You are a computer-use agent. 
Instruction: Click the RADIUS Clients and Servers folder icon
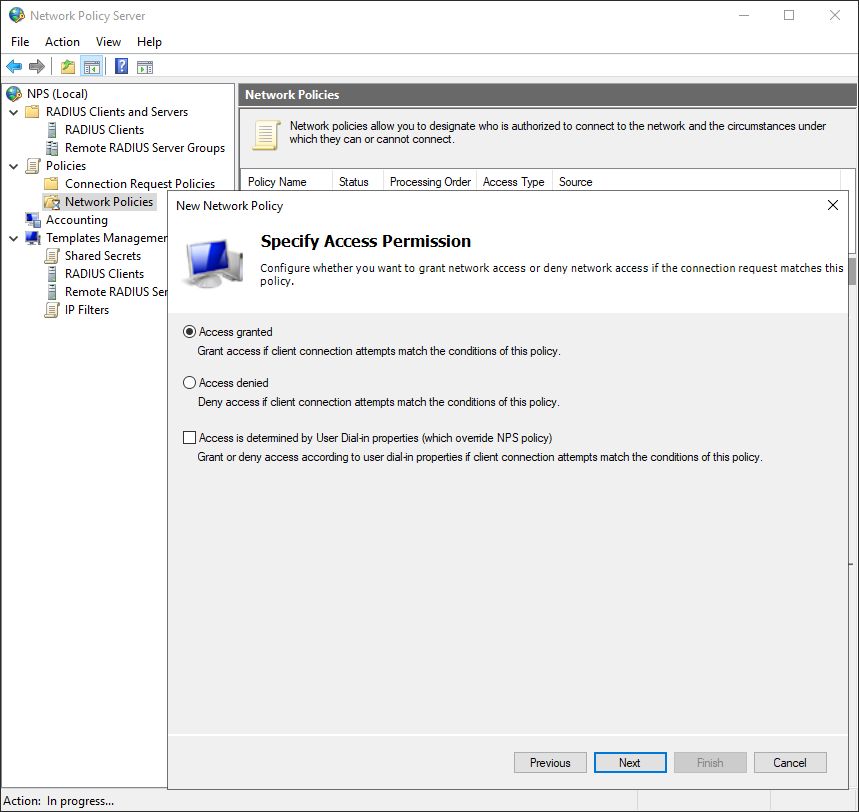tap(33, 112)
